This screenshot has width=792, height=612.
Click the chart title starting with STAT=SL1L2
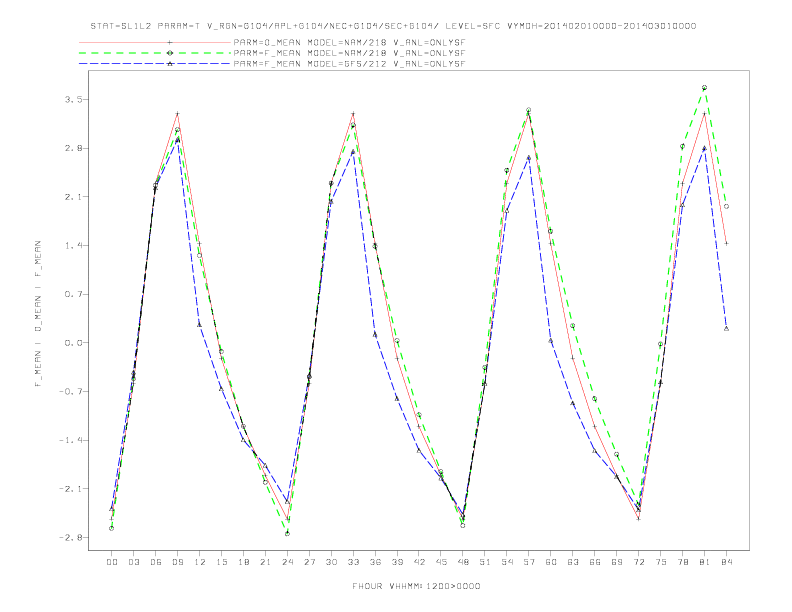[x=393, y=26]
